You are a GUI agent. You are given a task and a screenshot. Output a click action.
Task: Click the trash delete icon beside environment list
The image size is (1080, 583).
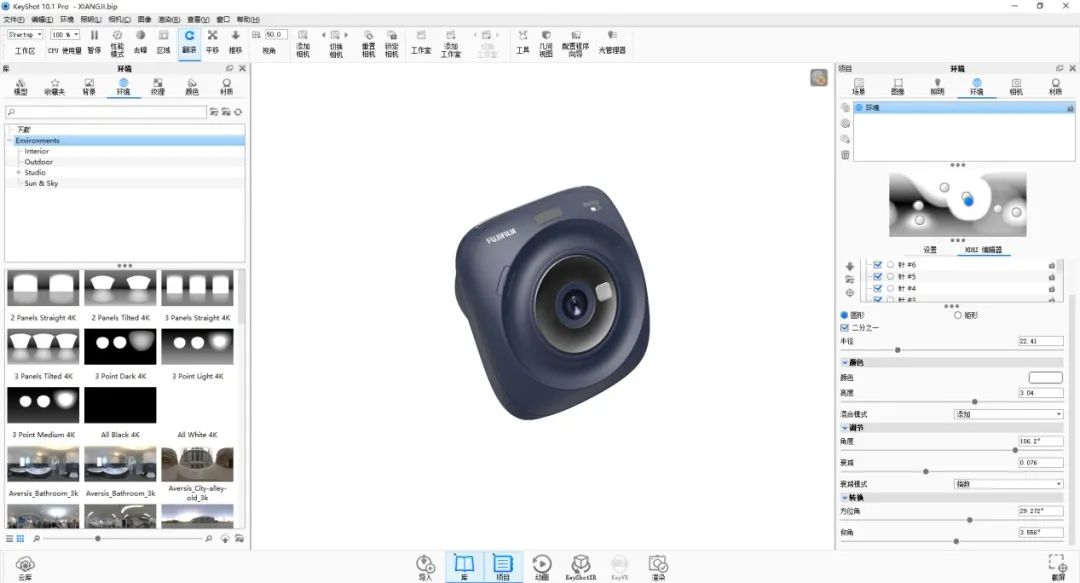[x=845, y=155]
